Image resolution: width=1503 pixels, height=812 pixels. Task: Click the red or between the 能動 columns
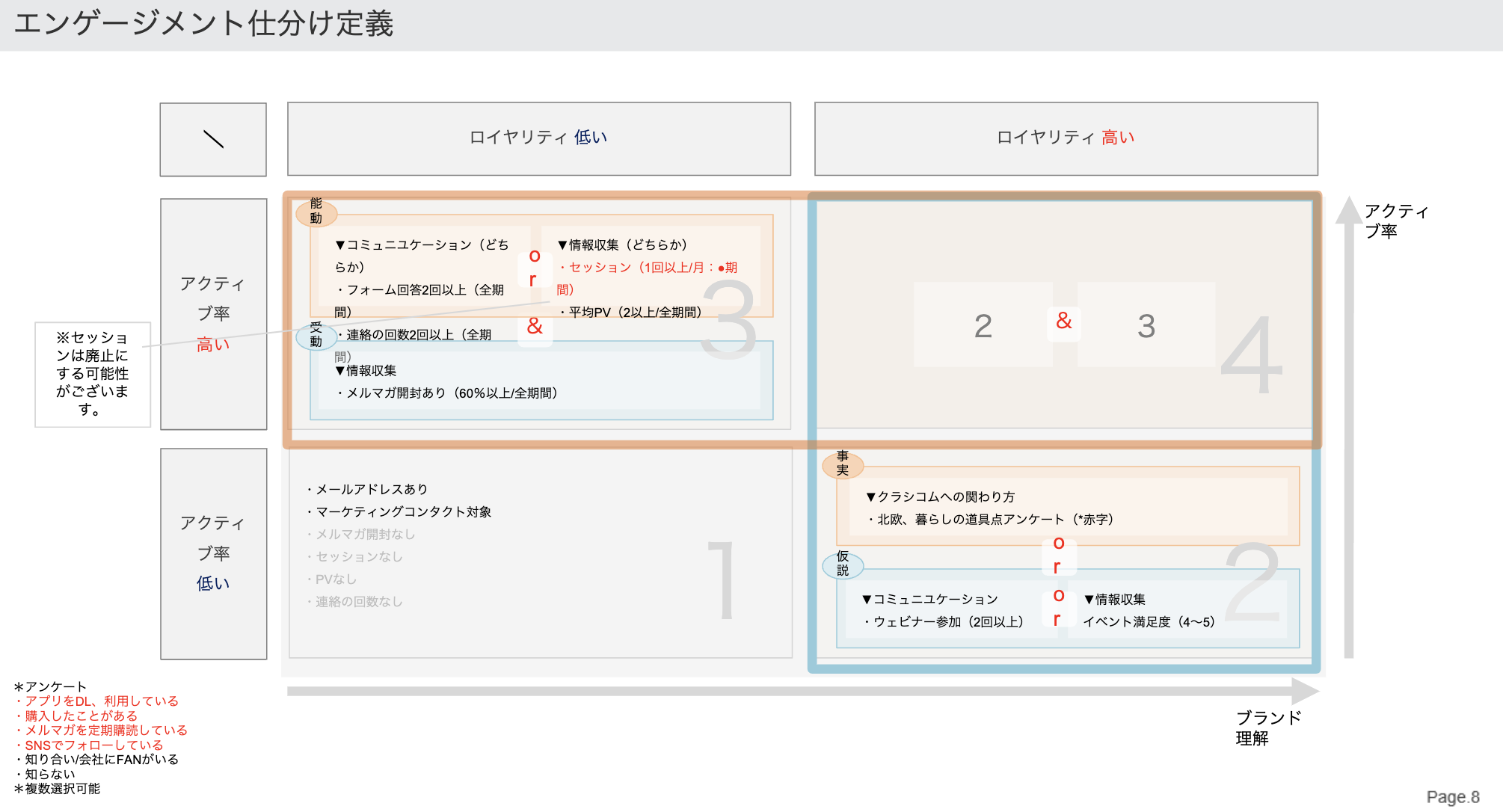(534, 268)
